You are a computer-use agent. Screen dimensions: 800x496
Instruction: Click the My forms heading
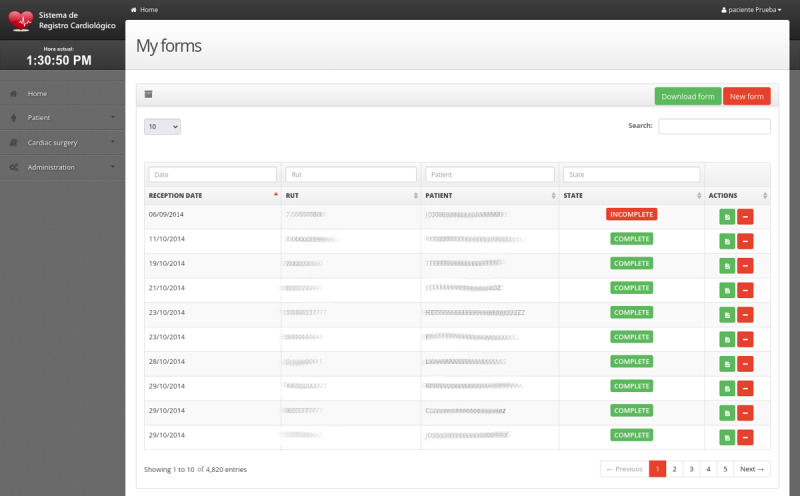169,46
